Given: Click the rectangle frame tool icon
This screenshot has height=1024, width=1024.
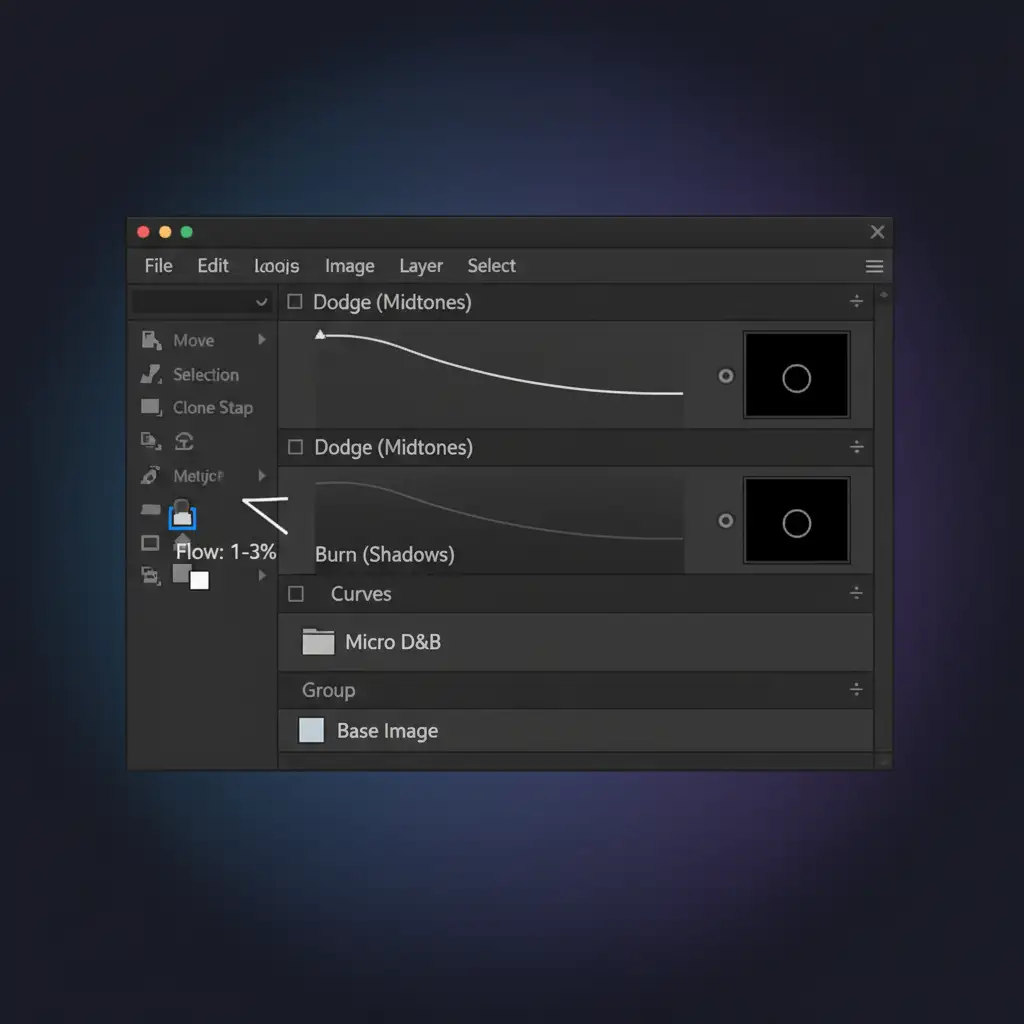Looking at the screenshot, I should 151,543.
